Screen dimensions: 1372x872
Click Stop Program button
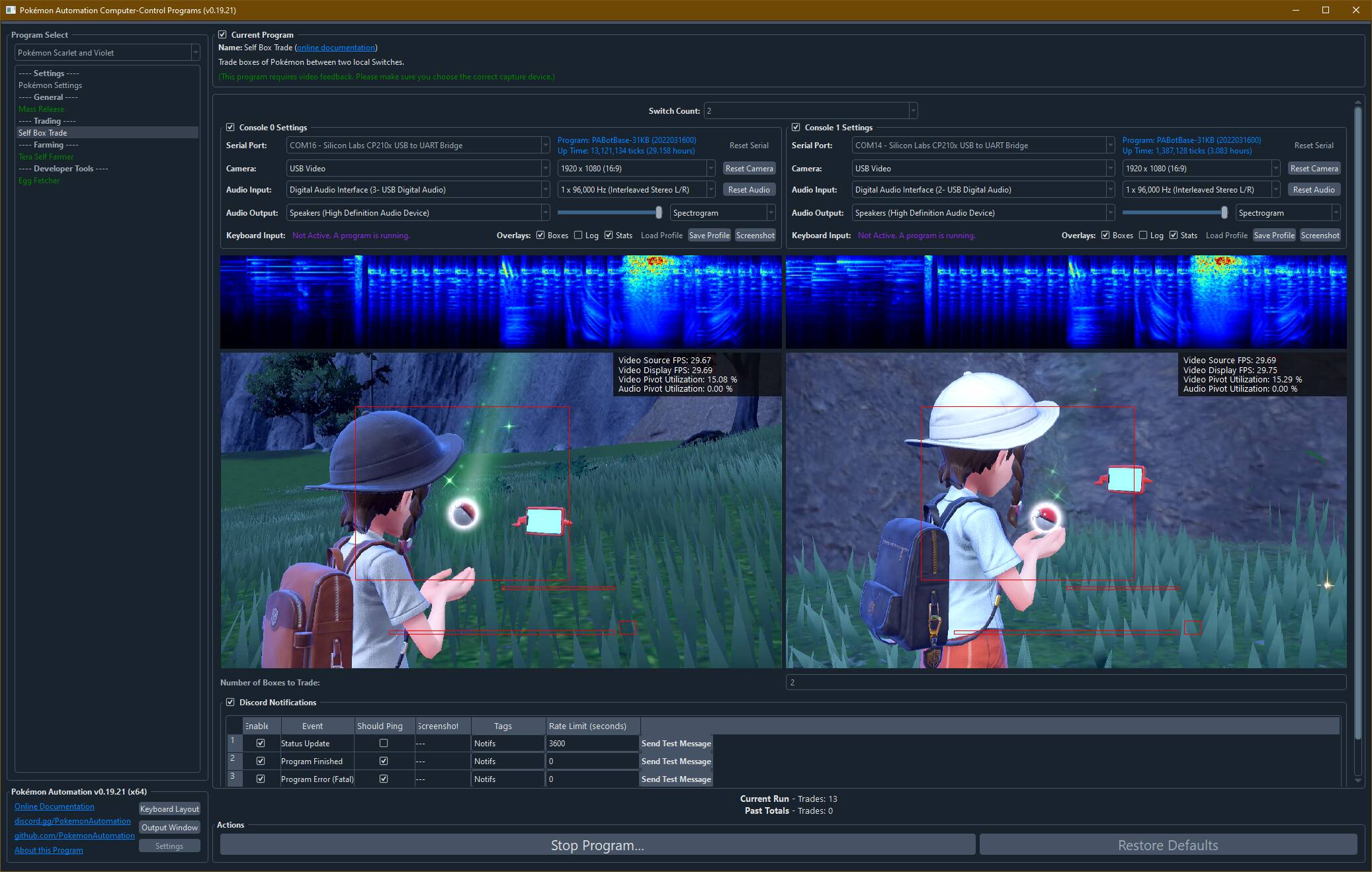(x=597, y=845)
